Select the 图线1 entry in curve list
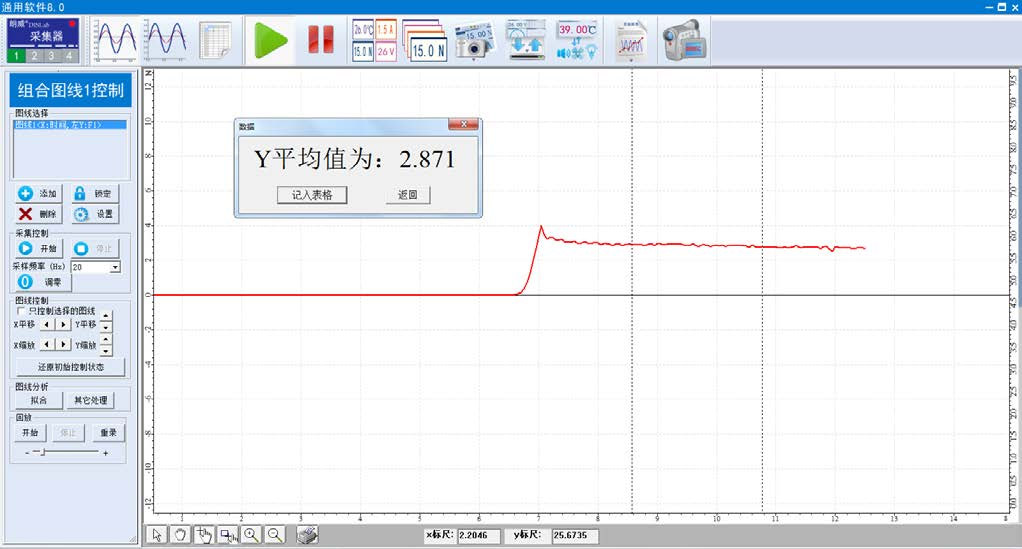 (58, 125)
